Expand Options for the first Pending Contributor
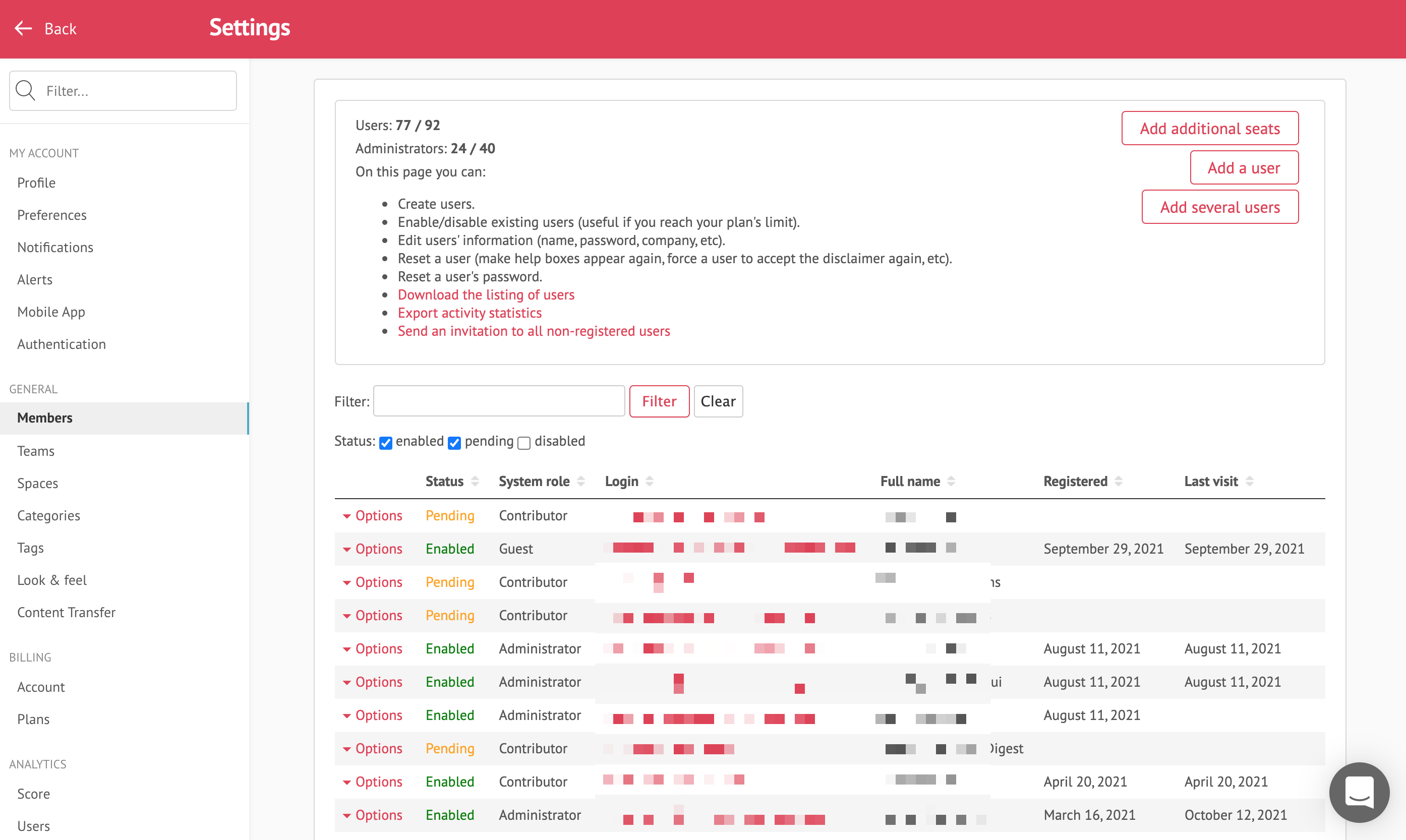This screenshot has height=840, width=1406. point(373,516)
